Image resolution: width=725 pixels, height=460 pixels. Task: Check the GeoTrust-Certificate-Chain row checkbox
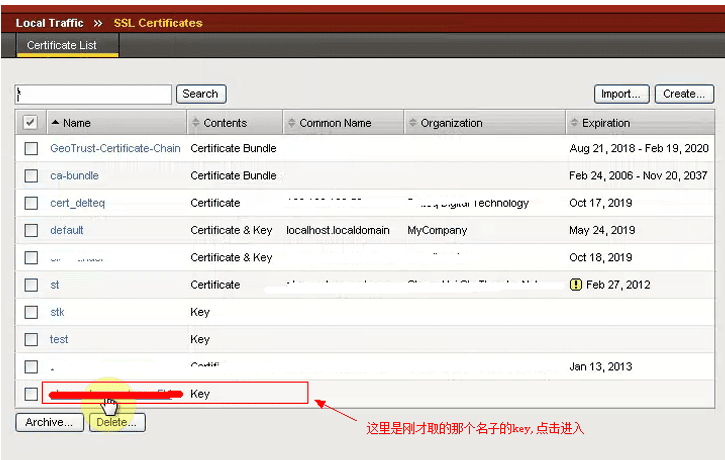pyautogui.click(x=31, y=148)
